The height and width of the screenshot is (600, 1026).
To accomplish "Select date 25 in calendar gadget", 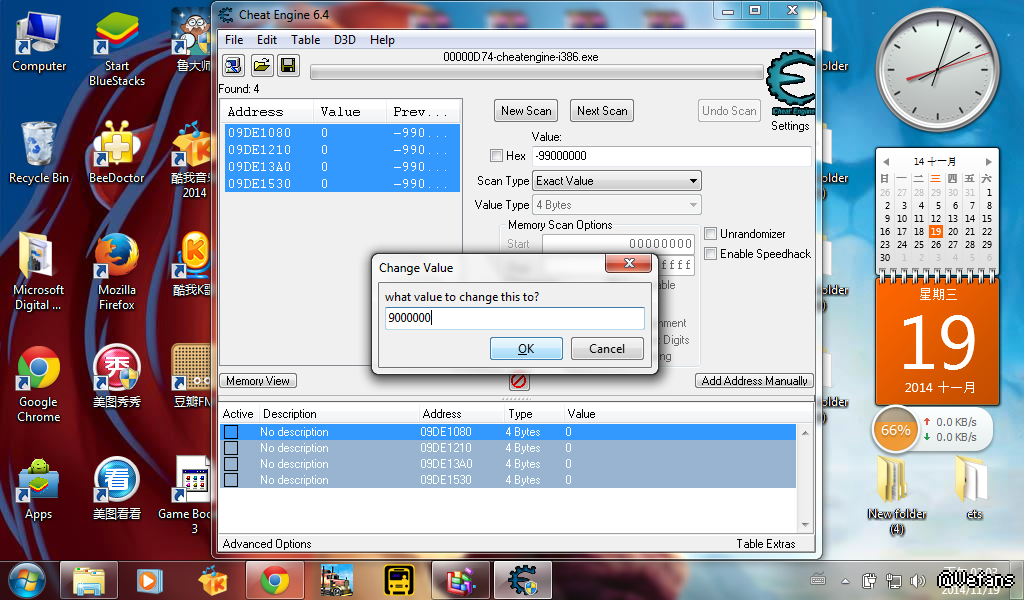I will click(x=919, y=245).
